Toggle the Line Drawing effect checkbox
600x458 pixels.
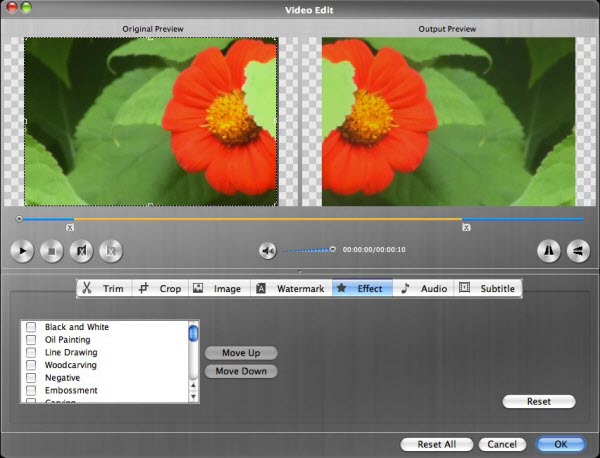[31, 352]
